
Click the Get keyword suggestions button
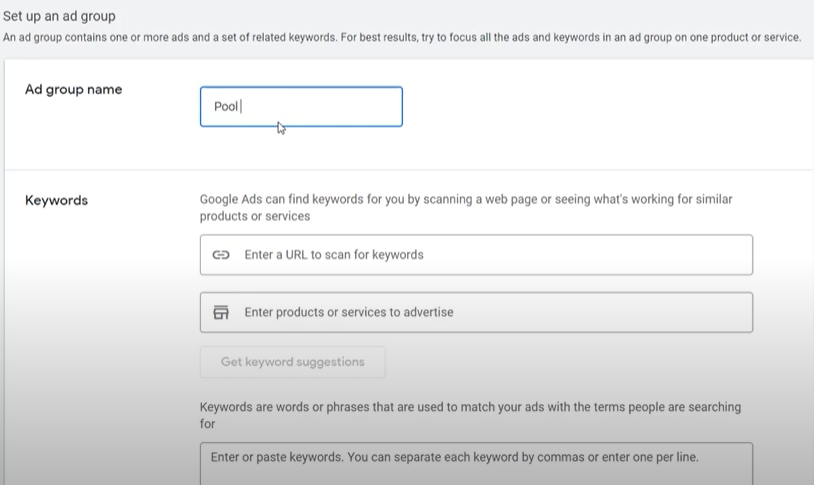(x=292, y=362)
